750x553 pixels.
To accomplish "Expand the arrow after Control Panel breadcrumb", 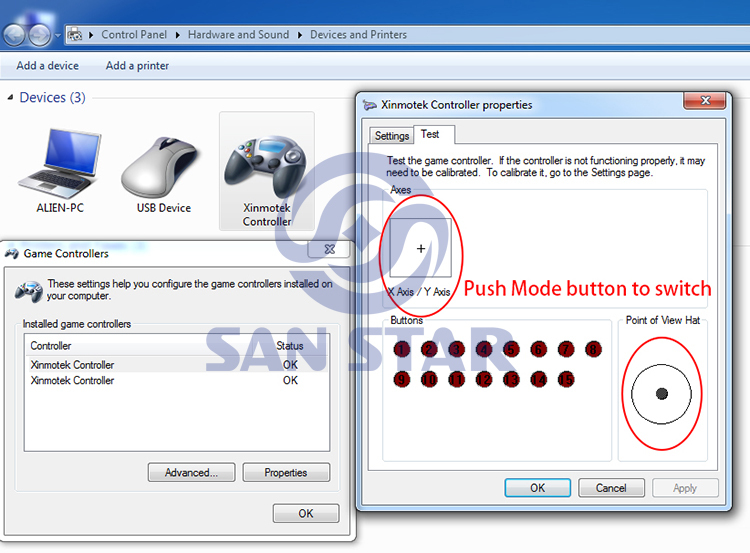I will coord(177,35).
